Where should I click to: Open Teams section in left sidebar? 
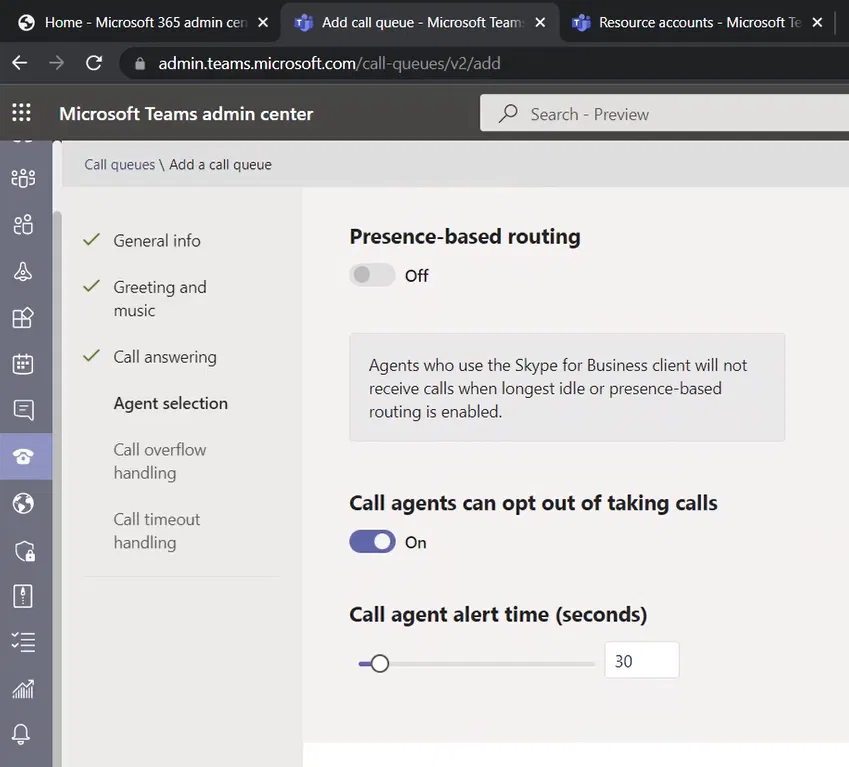tap(22, 178)
